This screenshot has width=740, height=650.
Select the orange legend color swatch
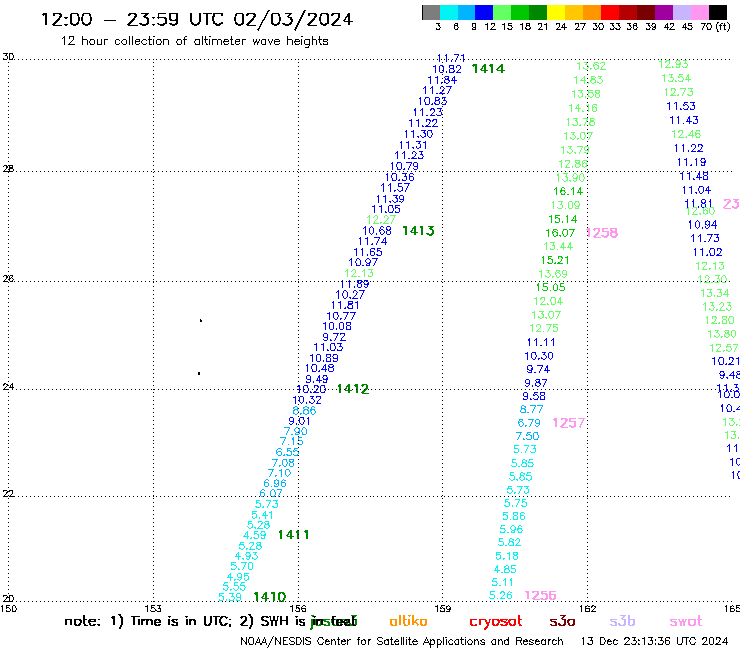pyautogui.click(x=591, y=12)
